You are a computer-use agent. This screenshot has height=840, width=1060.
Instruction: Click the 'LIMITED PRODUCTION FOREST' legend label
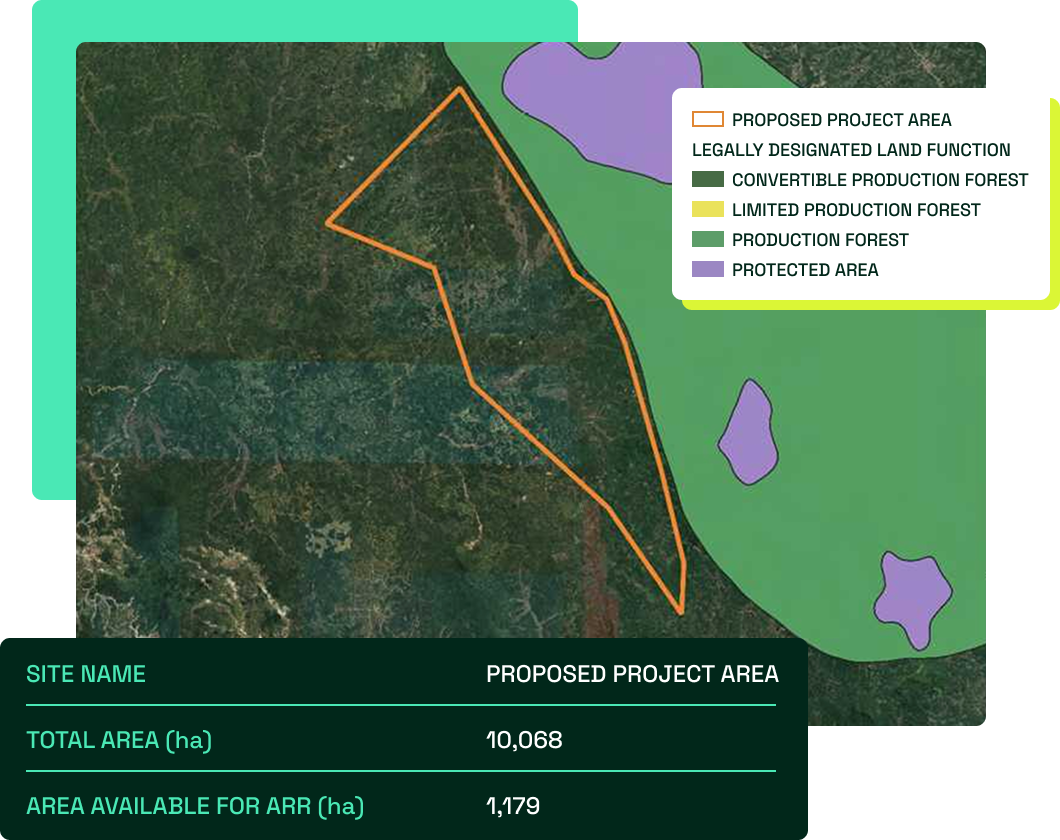tap(856, 209)
